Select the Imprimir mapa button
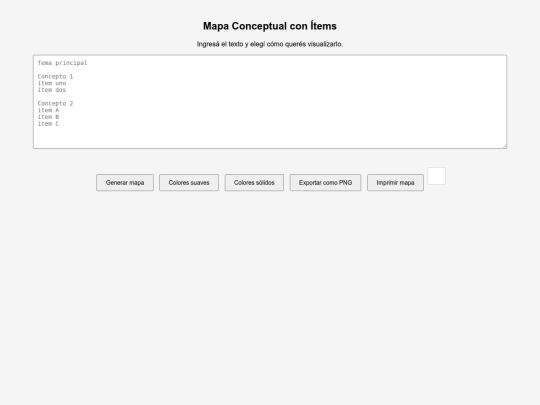This screenshot has height=405, width=540. click(x=395, y=183)
